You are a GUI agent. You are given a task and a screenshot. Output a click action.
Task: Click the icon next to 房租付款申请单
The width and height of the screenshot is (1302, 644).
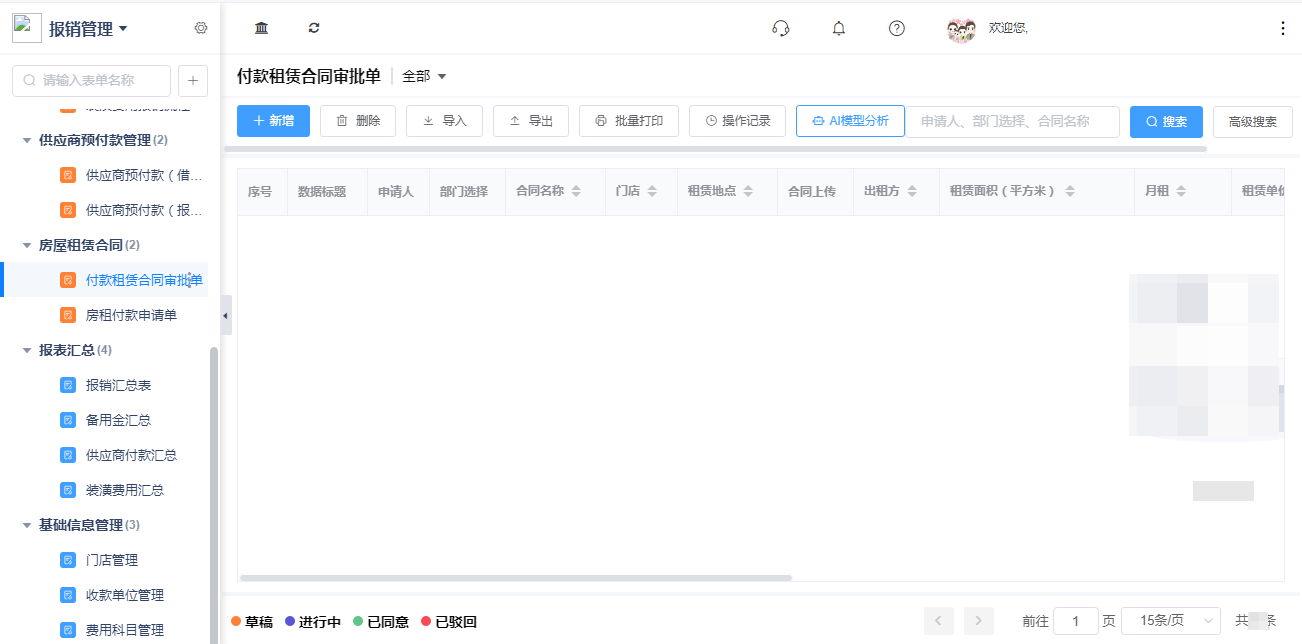pos(68,315)
